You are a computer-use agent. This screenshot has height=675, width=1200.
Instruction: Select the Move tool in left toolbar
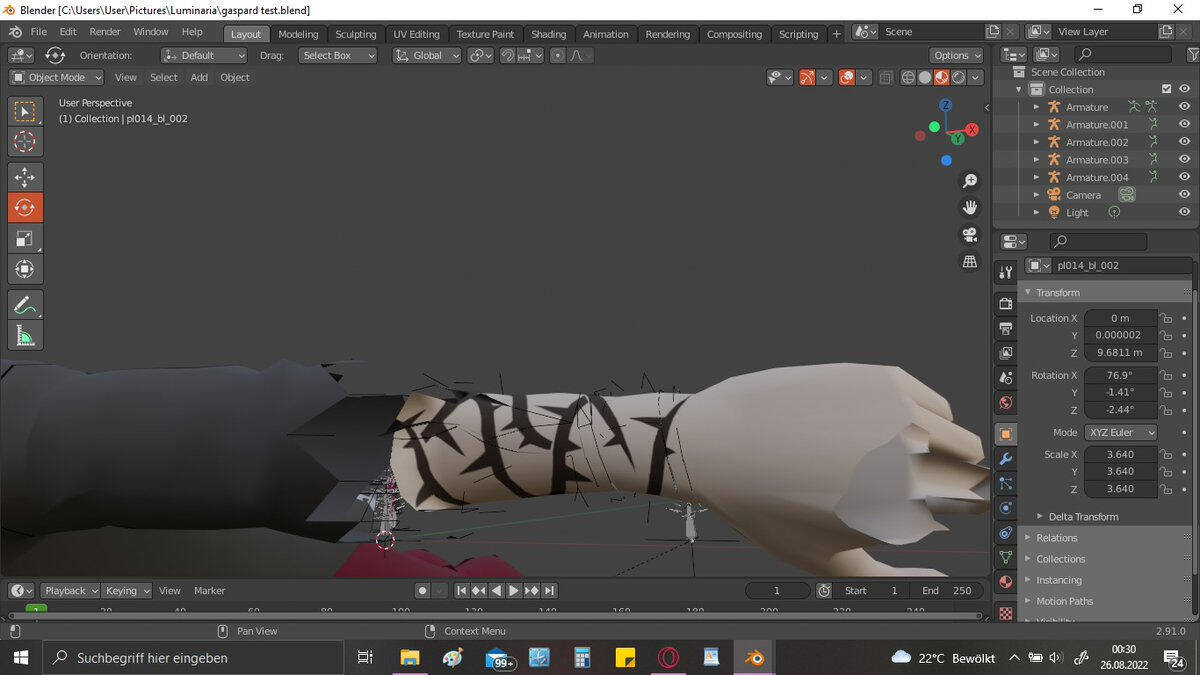coord(25,177)
